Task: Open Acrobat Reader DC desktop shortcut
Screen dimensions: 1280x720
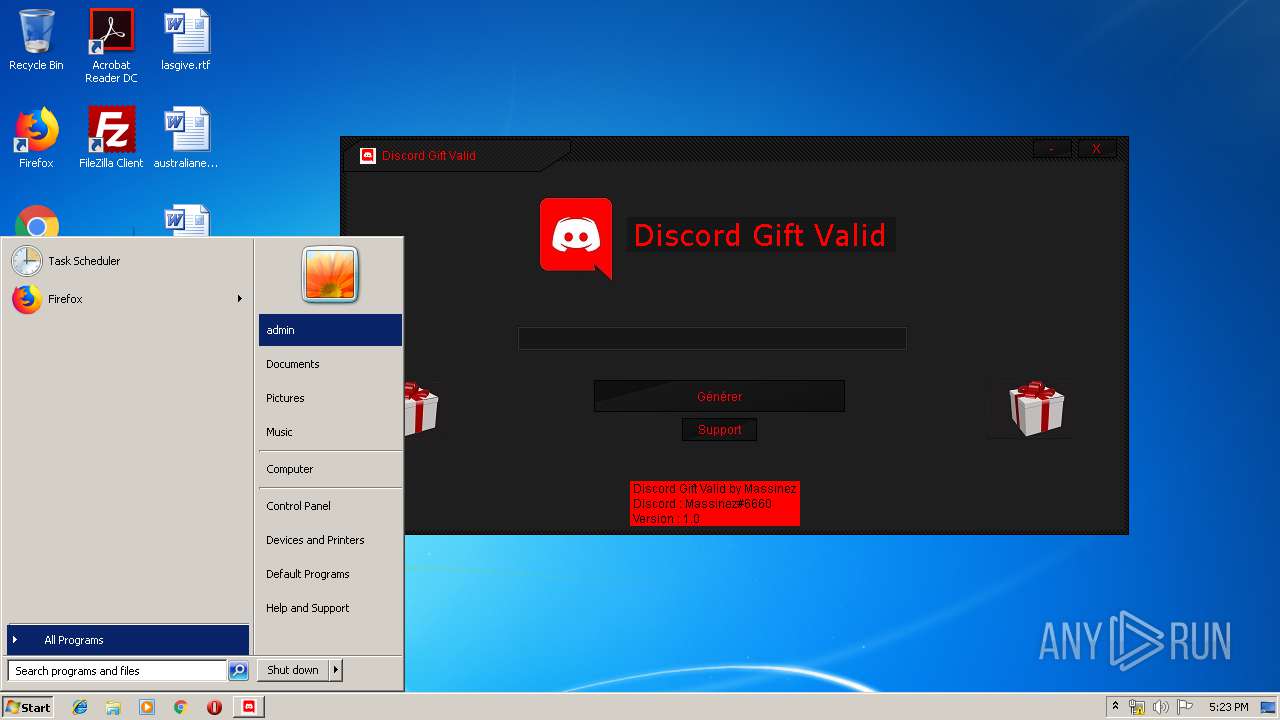Action: tap(111, 46)
